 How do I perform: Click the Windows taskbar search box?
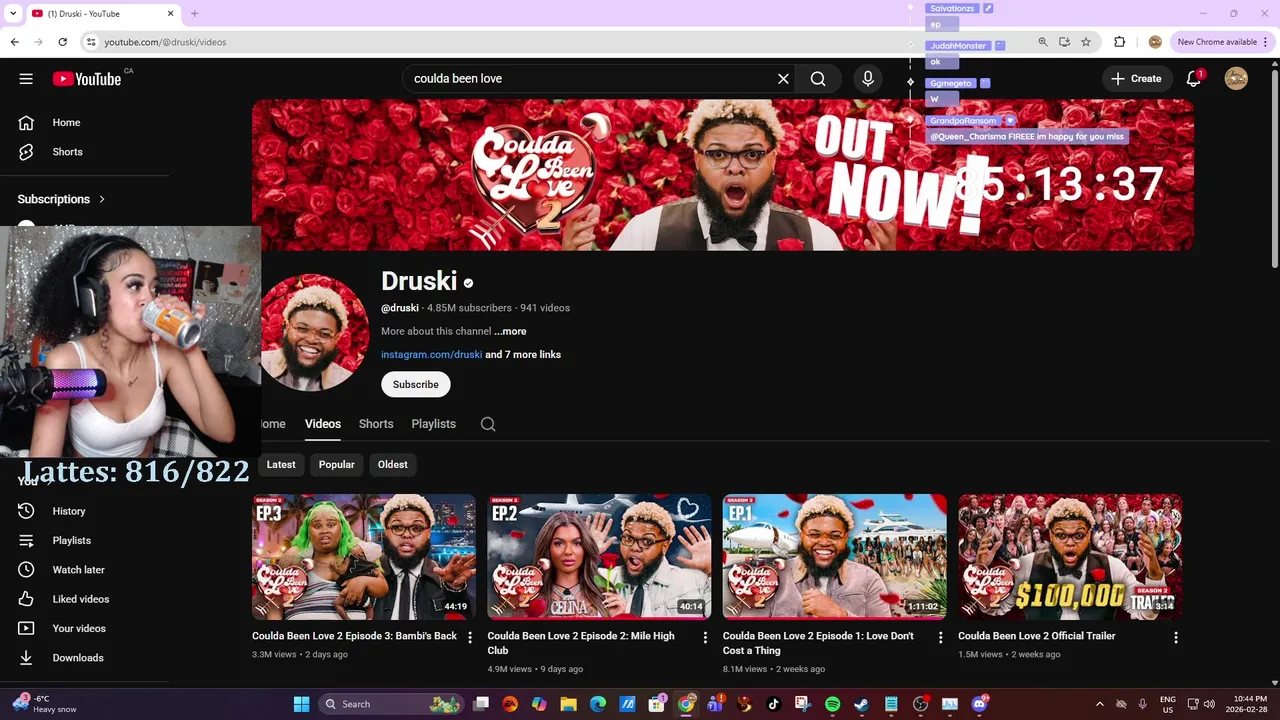[392, 704]
